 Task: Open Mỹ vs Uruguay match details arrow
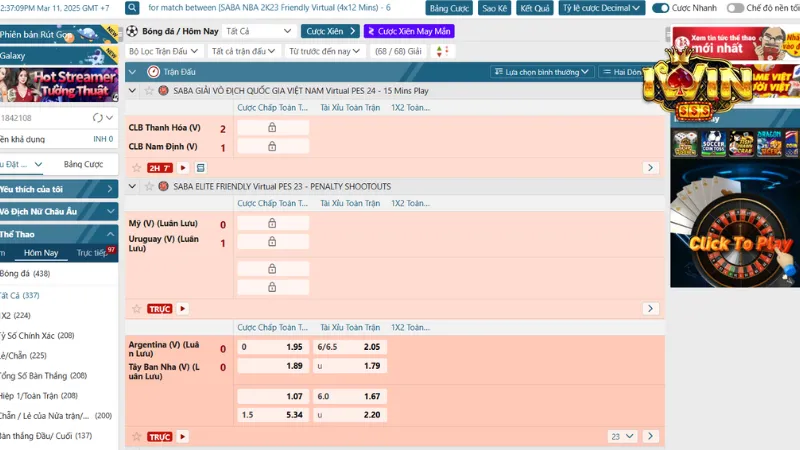[650, 309]
